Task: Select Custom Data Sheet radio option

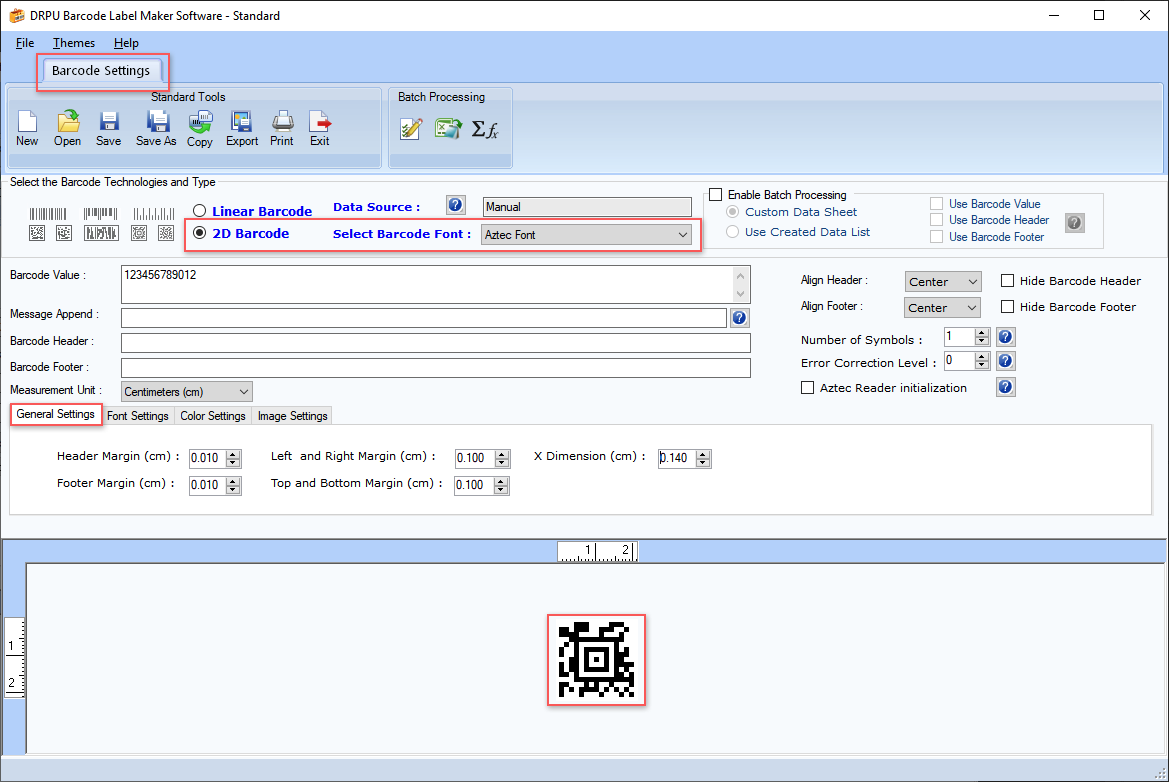Action: click(732, 212)
